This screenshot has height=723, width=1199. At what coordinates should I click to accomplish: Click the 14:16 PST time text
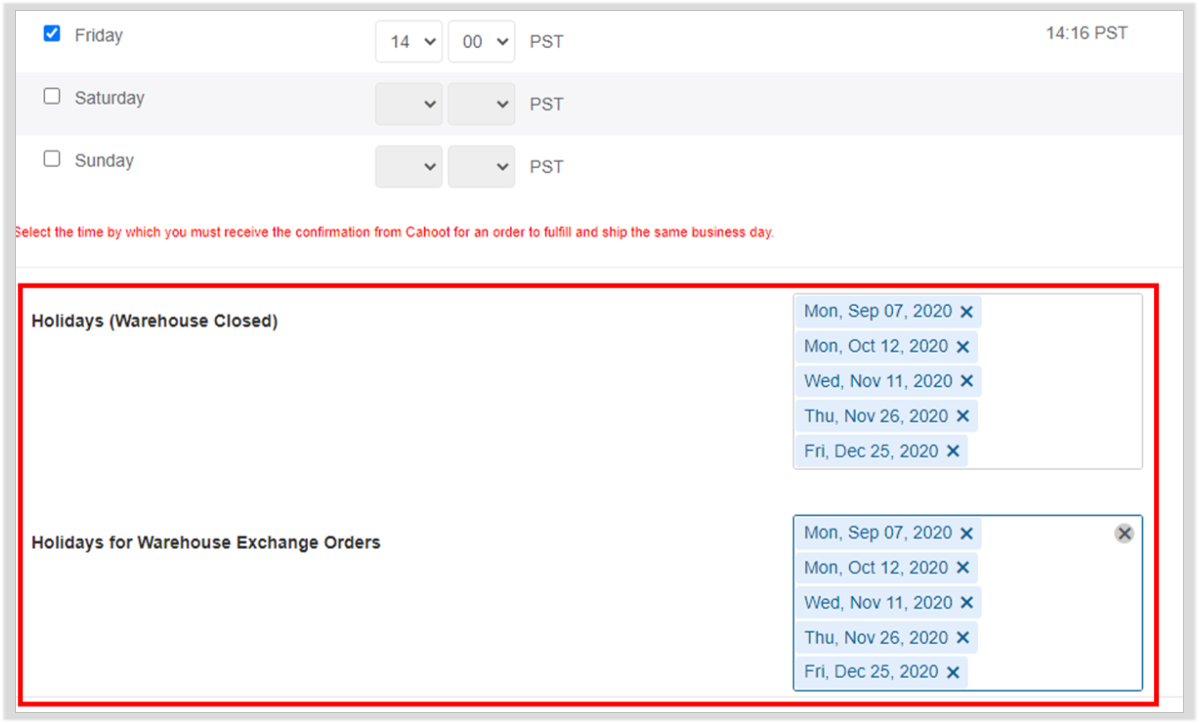click(x=1087, y=33)
